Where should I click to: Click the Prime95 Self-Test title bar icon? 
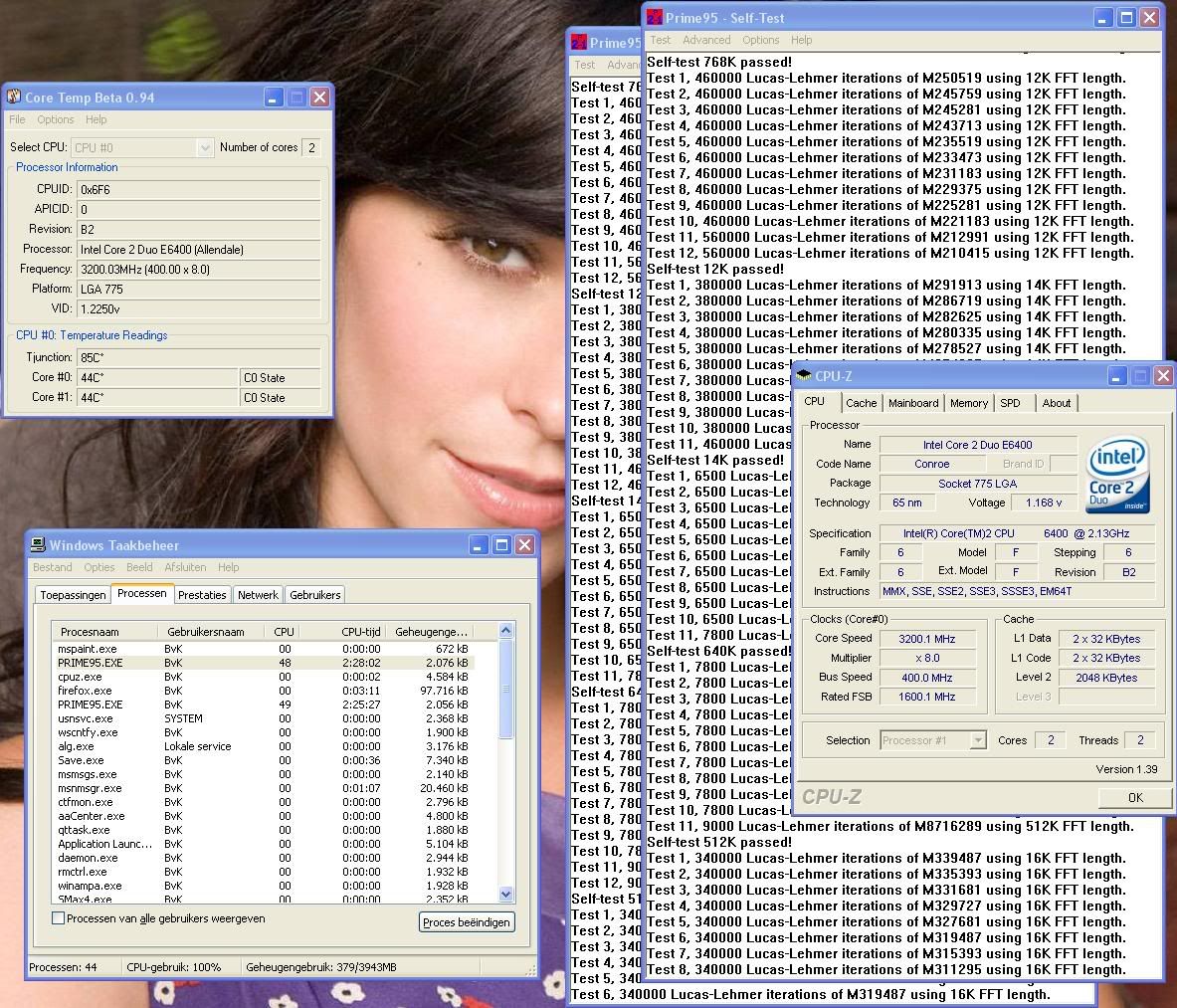pyautogui.click(x=655, y=18)
